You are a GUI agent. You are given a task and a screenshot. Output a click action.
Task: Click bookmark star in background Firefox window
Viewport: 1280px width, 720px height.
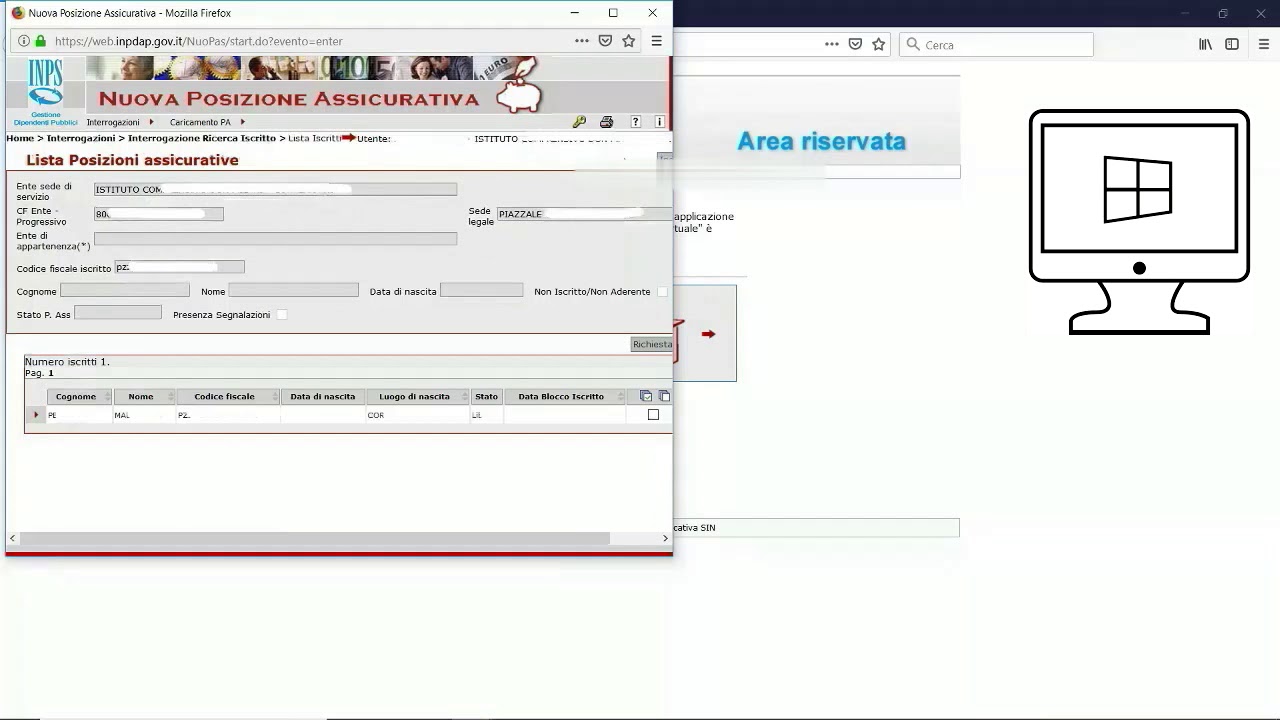(879, 44)
